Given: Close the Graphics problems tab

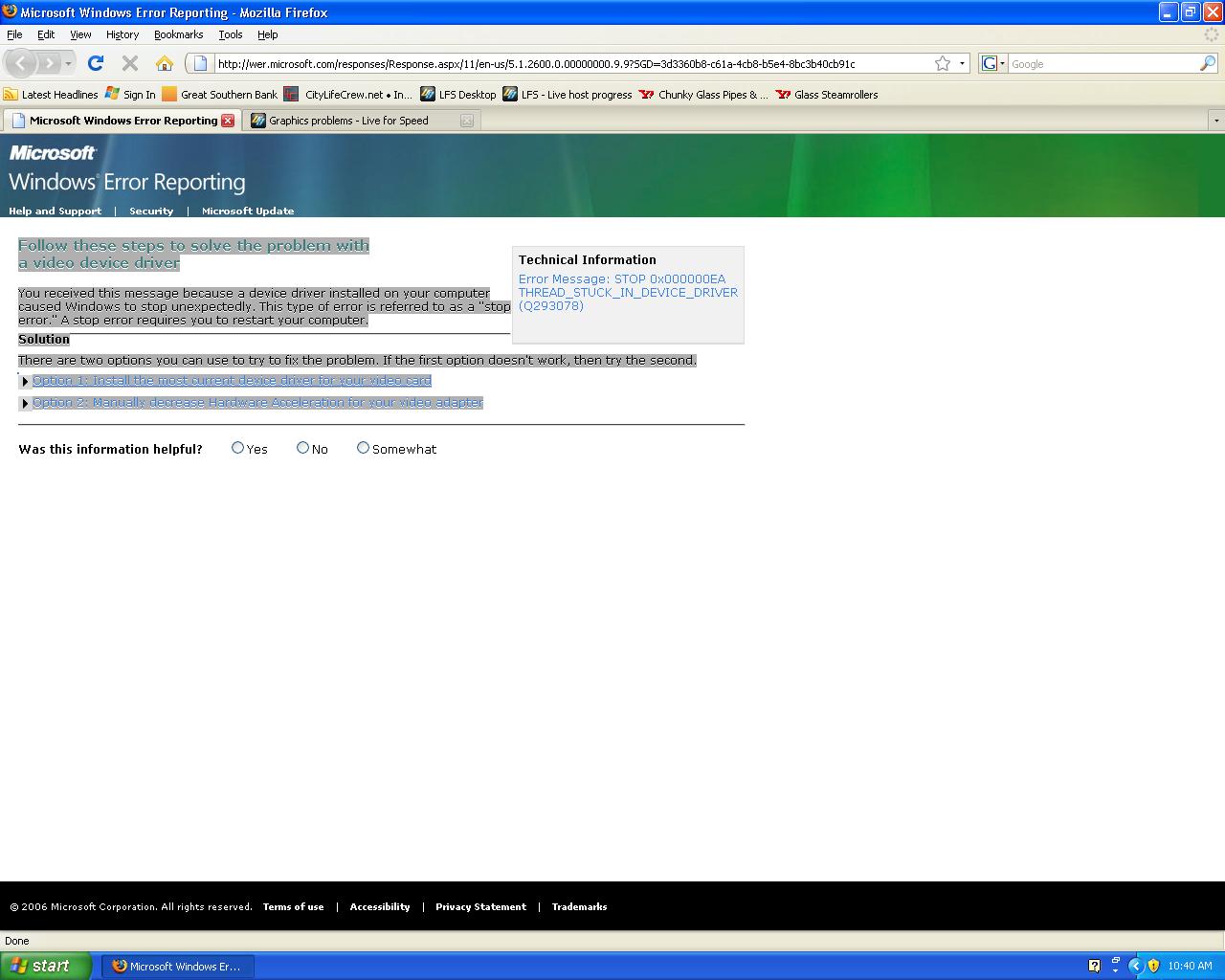Looking at the screenshot, I should (467, 121).
